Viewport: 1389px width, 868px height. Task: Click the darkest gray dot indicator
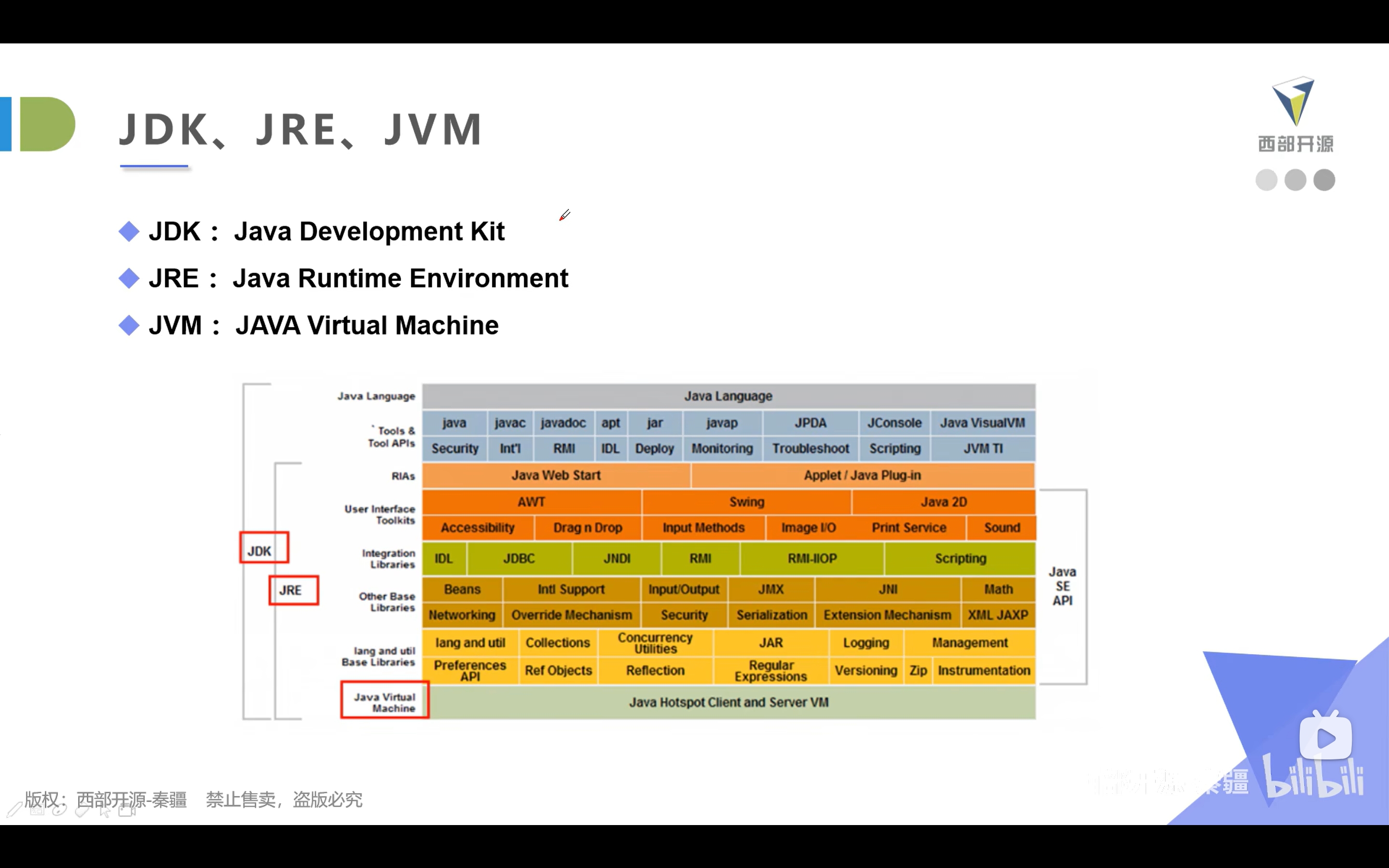point(1324,180)
